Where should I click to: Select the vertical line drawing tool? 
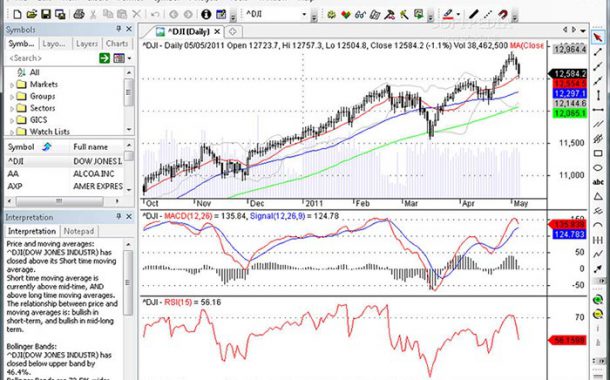[598, 95]
